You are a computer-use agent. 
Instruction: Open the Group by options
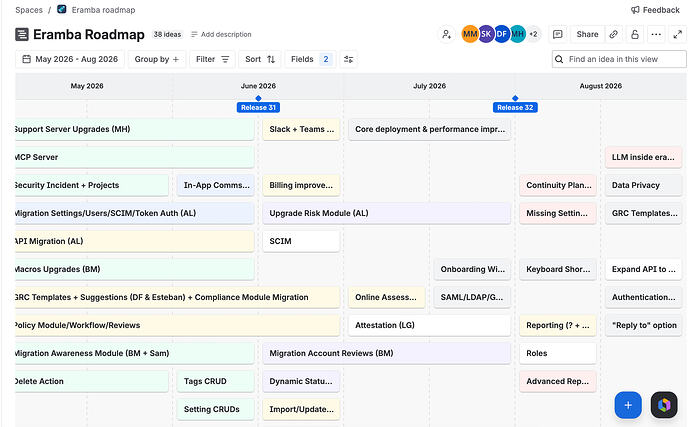pos(157,59)
